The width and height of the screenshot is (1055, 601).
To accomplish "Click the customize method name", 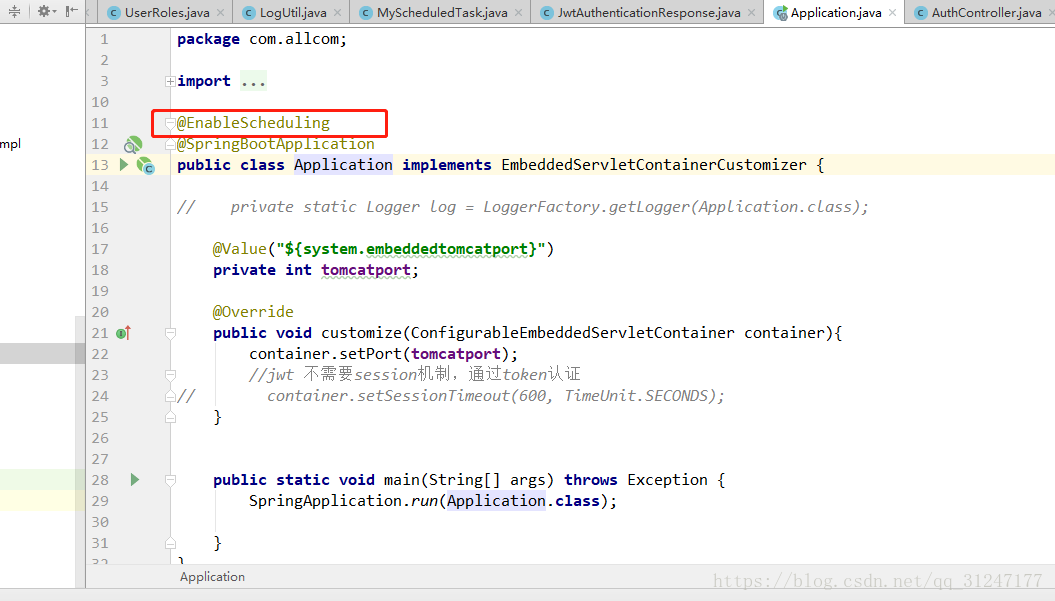I will (x=361, y=333).
